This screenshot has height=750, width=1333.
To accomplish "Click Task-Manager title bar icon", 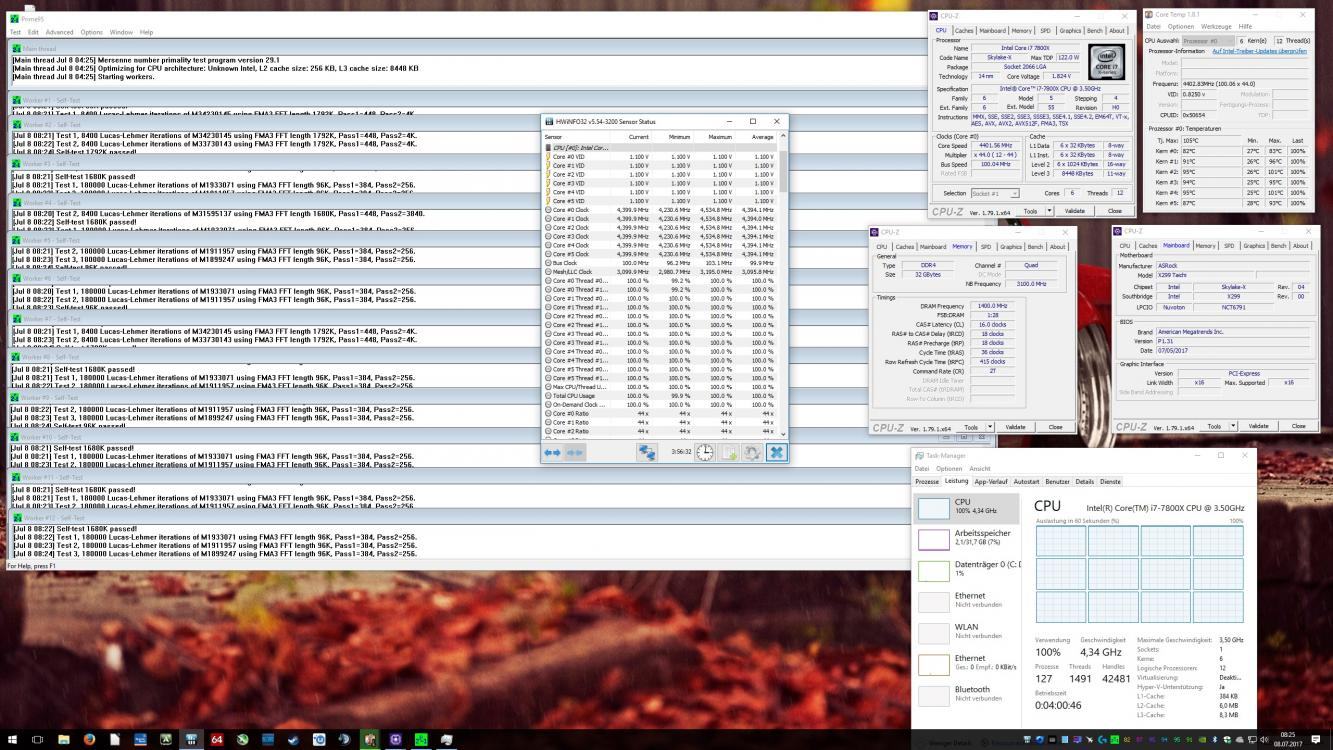I will (918, 455).
